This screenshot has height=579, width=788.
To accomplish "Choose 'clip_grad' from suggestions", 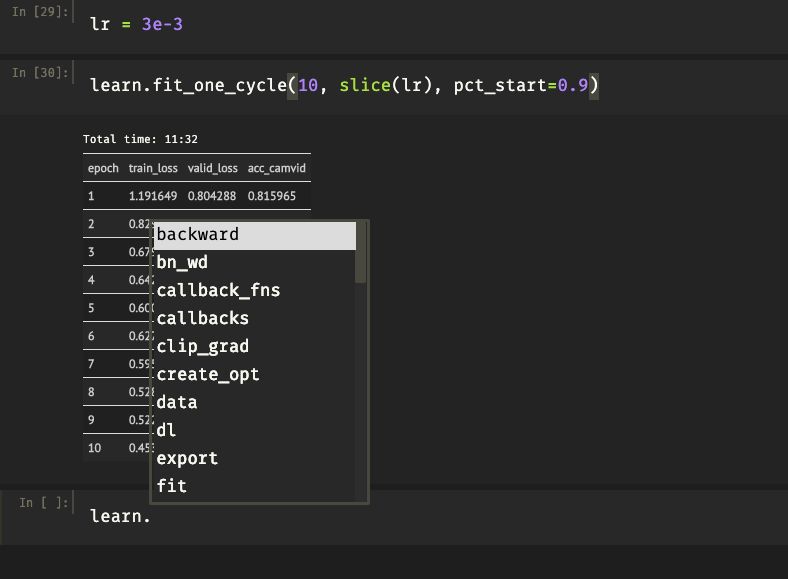I will tap(254, 347).
